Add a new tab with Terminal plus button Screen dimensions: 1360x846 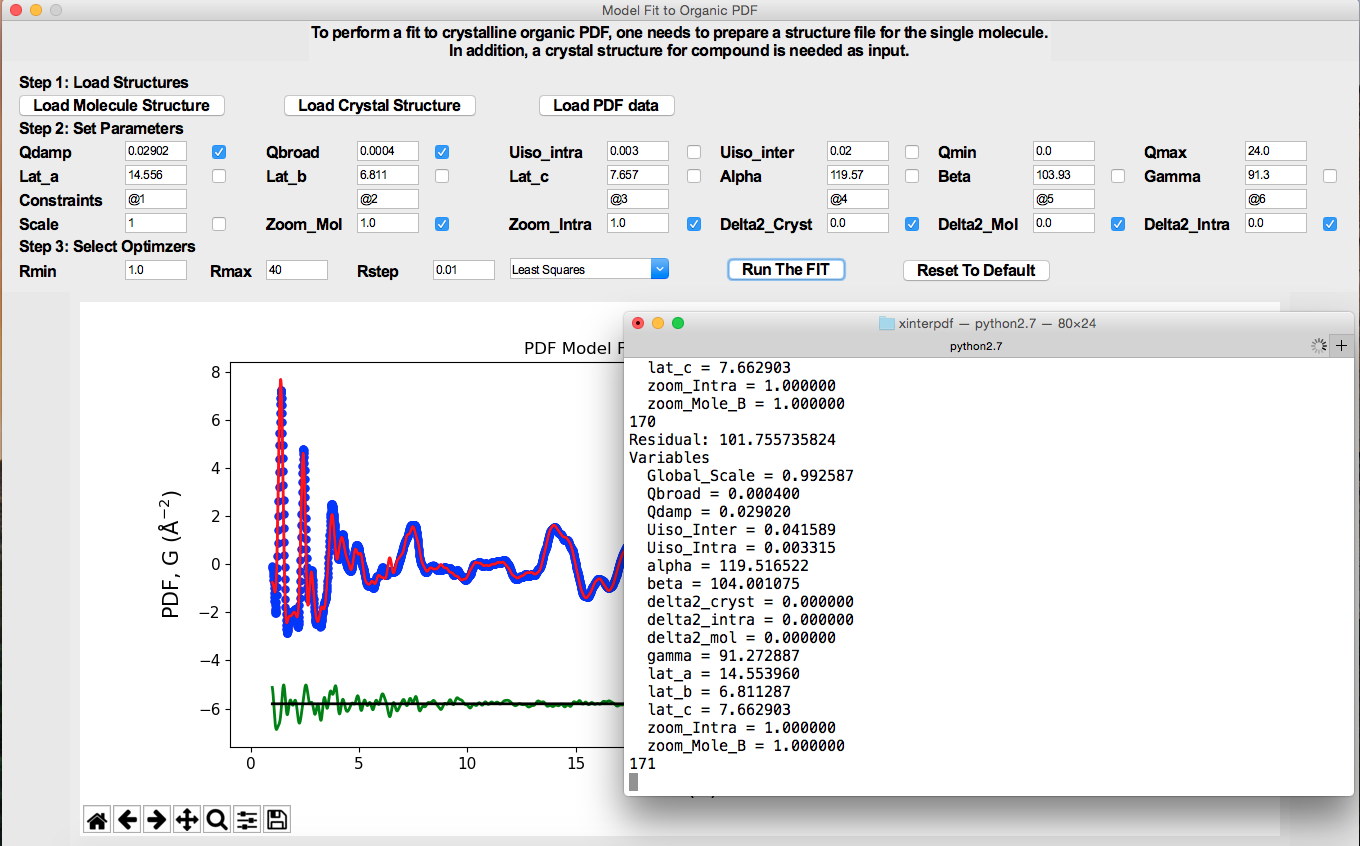(1342, 345)
